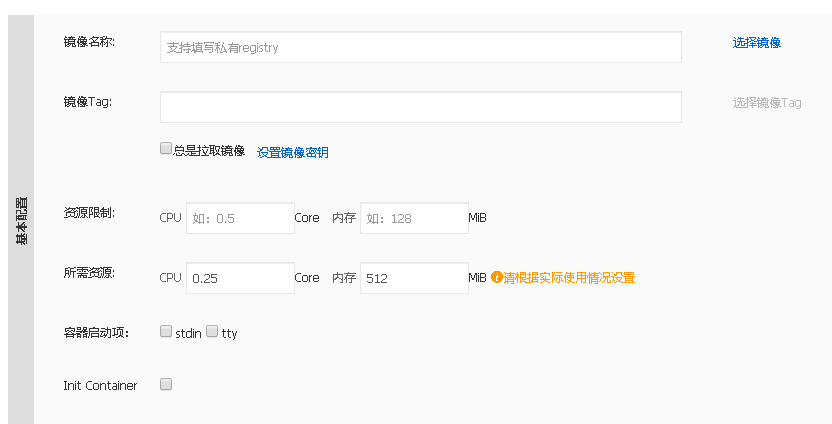Viewport: 832px width, 424px height.
Task: Click the 镜像名称 input field
Action: tap(421, 47)
